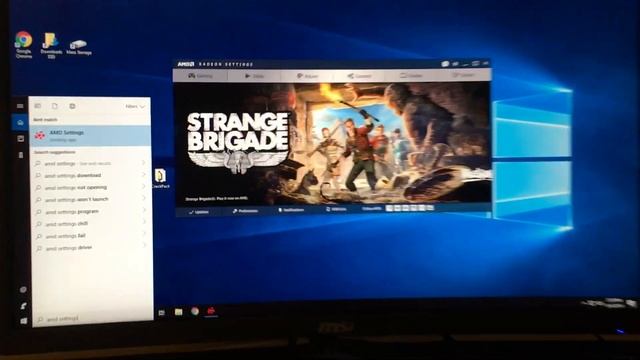Open the Display tab in Radeon Settings

coord(411,76)
